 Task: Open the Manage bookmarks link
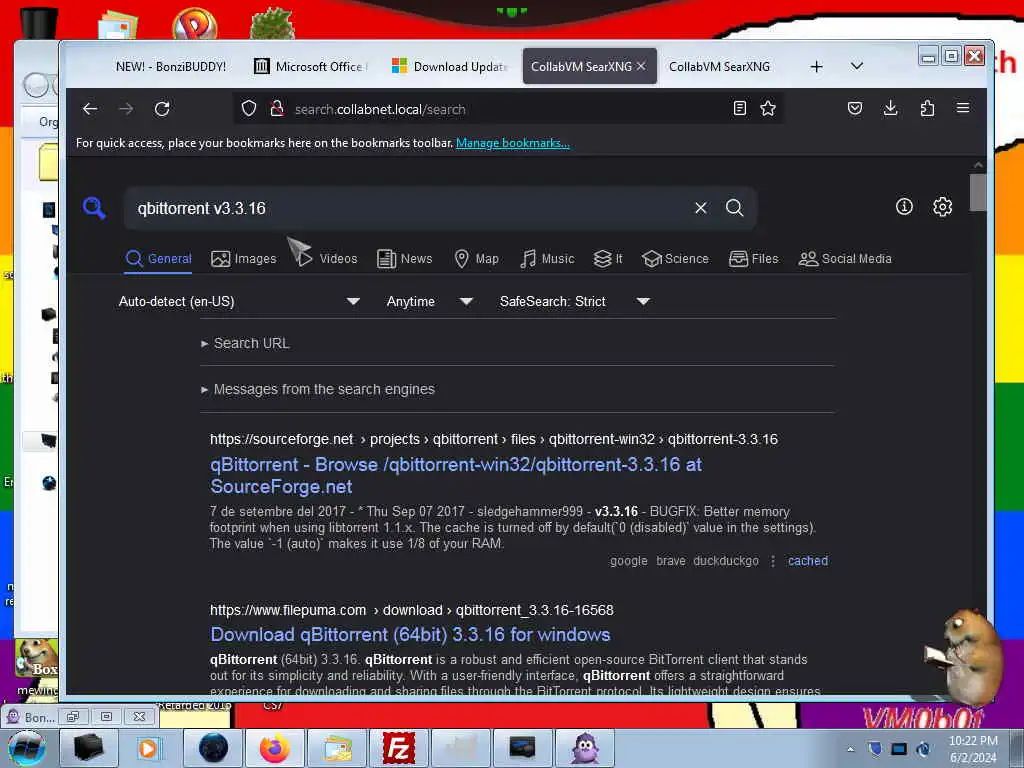[x=513, y=143]
